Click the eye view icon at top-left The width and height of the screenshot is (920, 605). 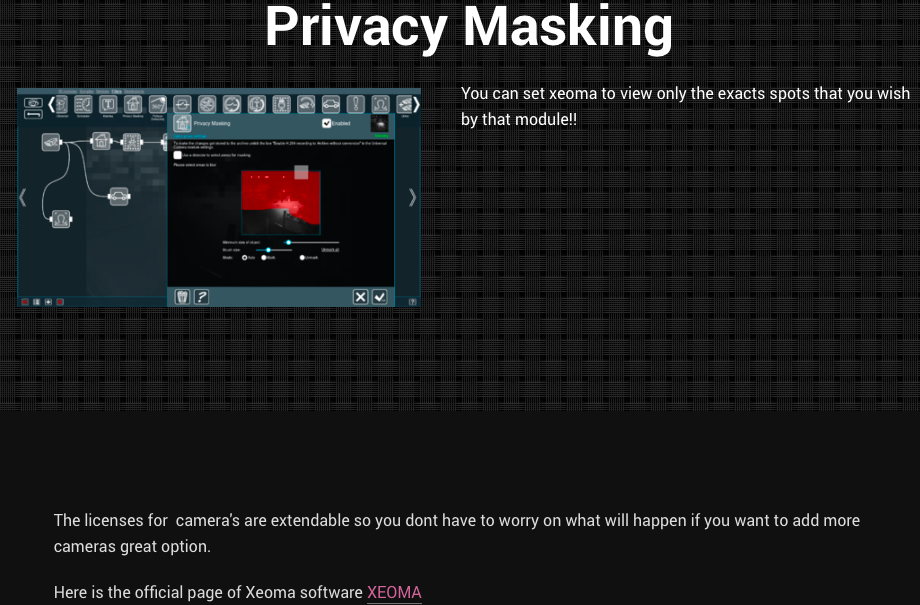[33, 103]
